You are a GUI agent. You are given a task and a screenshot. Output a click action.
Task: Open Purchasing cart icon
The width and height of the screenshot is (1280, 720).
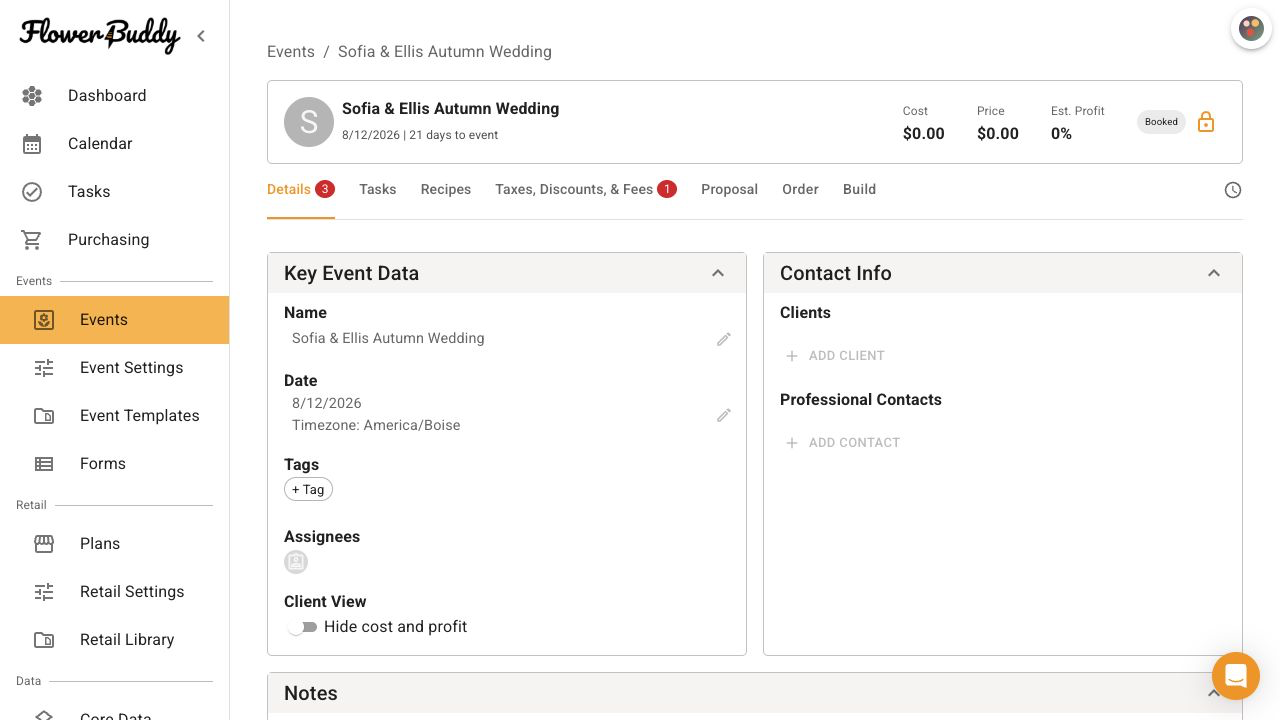32,240
